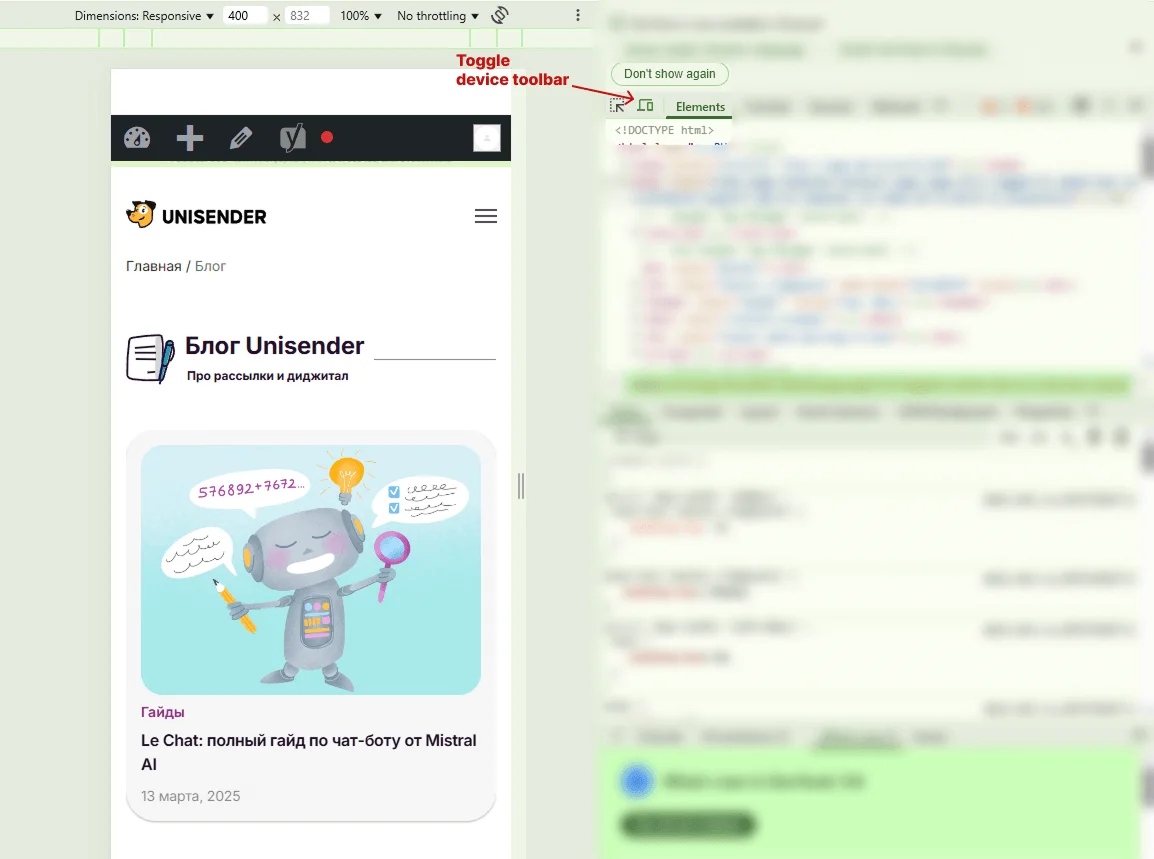Click the red dot notification indicator

click(328, 137)
